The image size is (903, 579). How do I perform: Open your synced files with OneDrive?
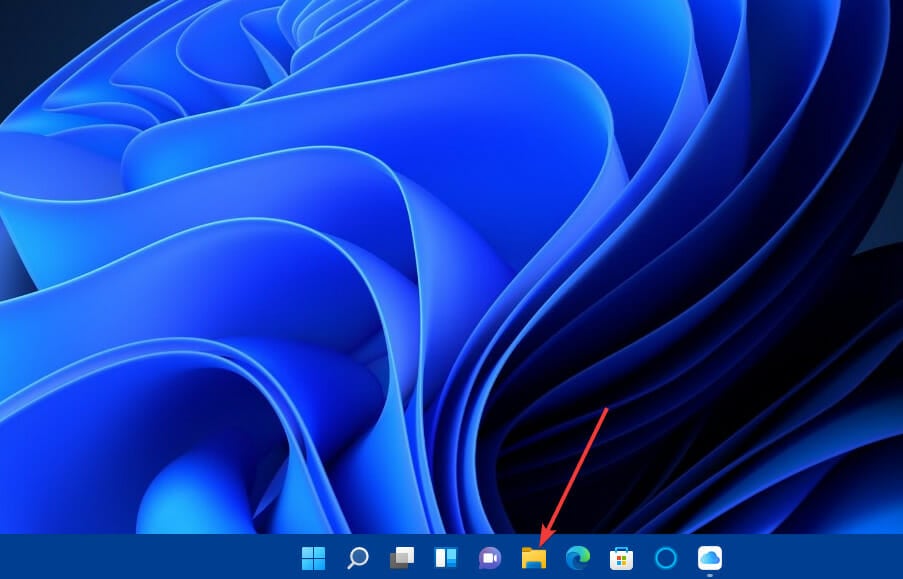coord(708,557)
